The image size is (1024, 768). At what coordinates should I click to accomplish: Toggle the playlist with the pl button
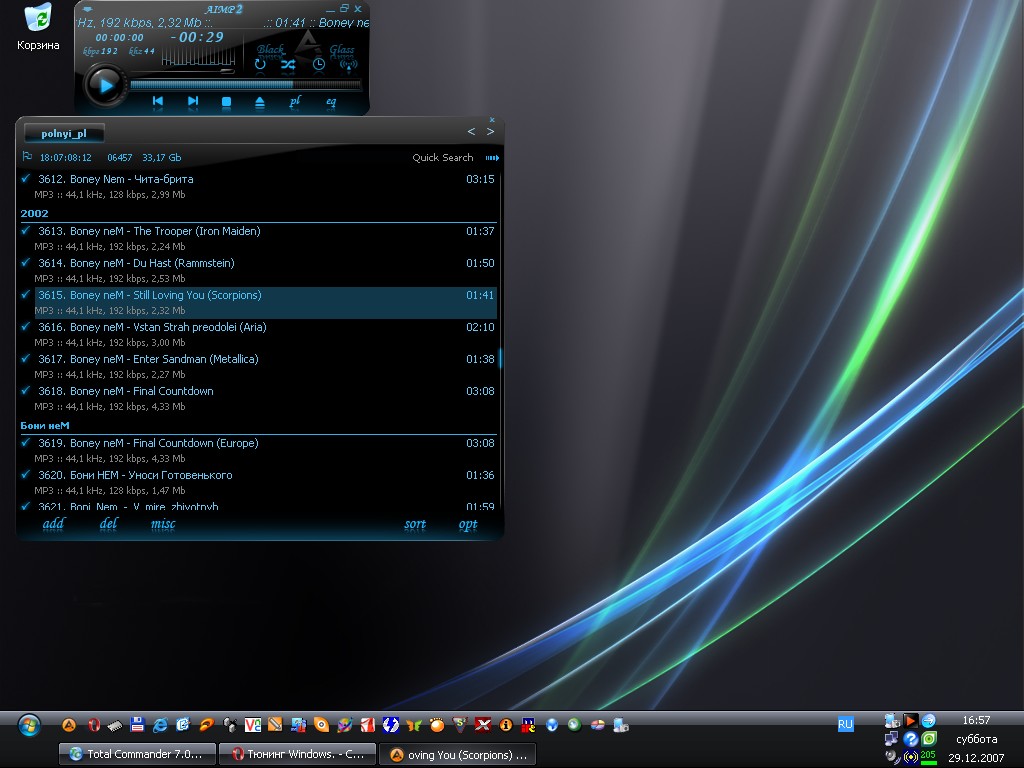[x=295, y=101]
